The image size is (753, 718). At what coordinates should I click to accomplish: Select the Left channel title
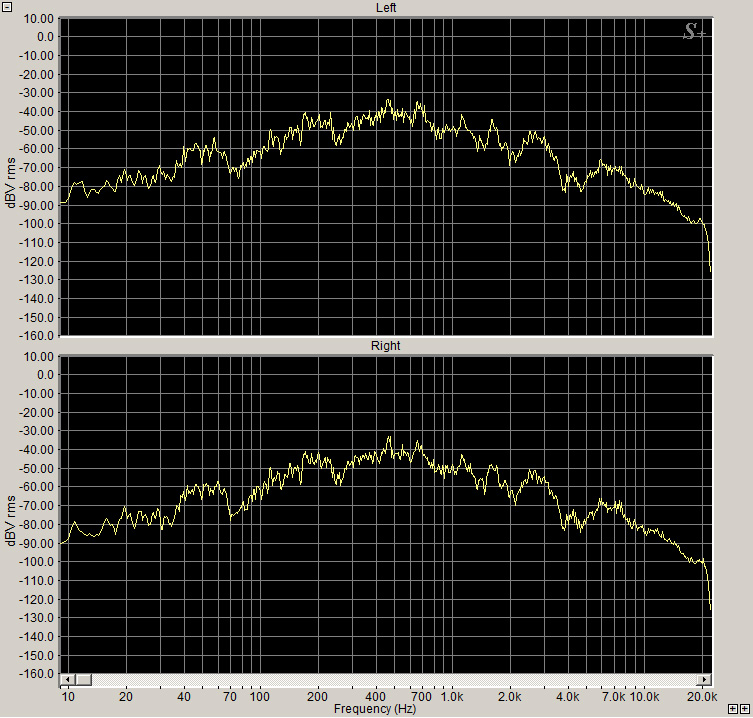click(385, 8)
